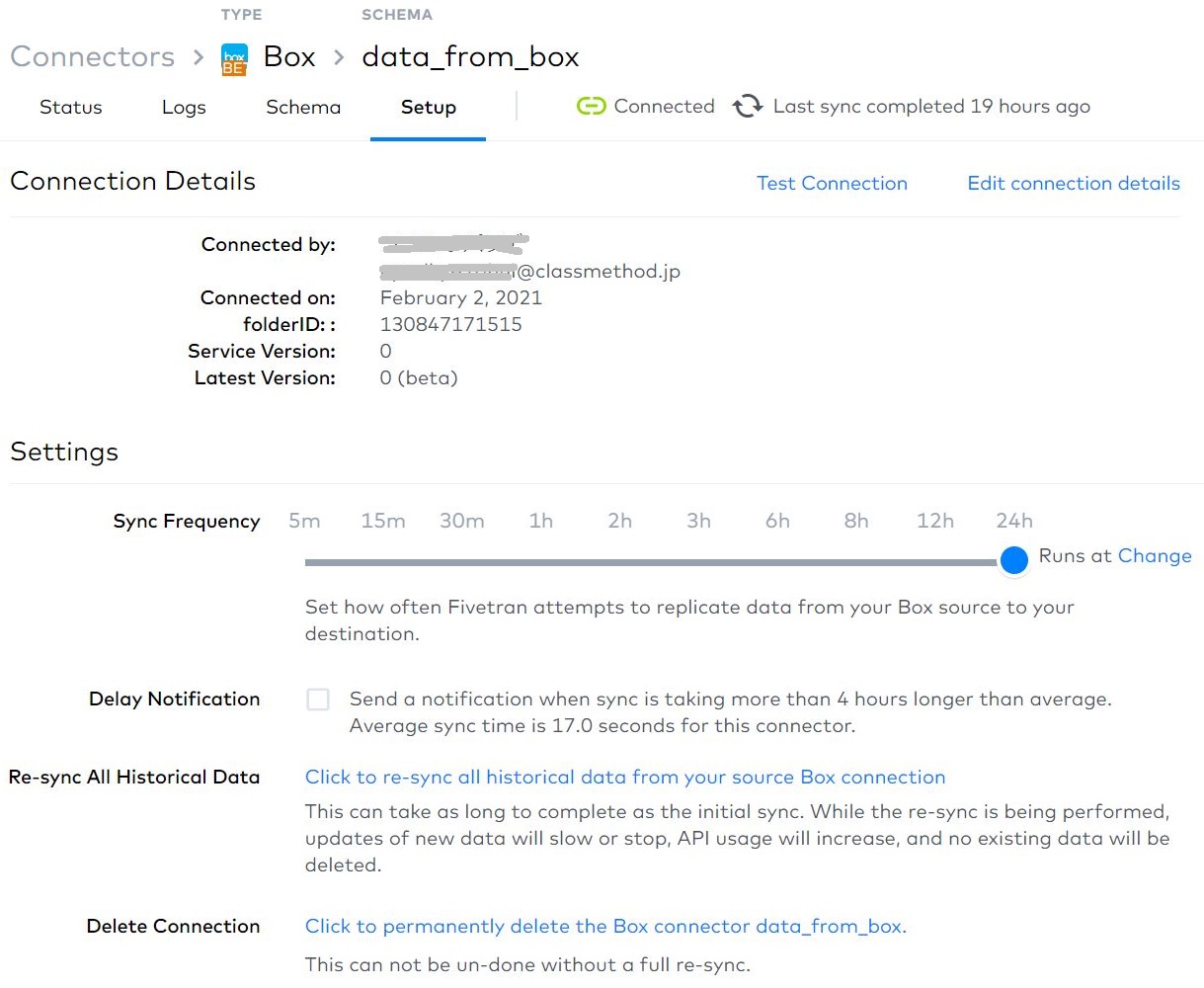
Task: Set sync frequency to 5m
Action: pos(304,521)
